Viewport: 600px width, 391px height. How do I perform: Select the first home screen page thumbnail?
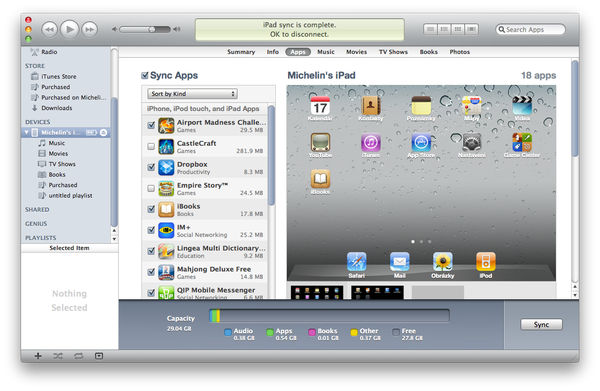tap(317, 292)
